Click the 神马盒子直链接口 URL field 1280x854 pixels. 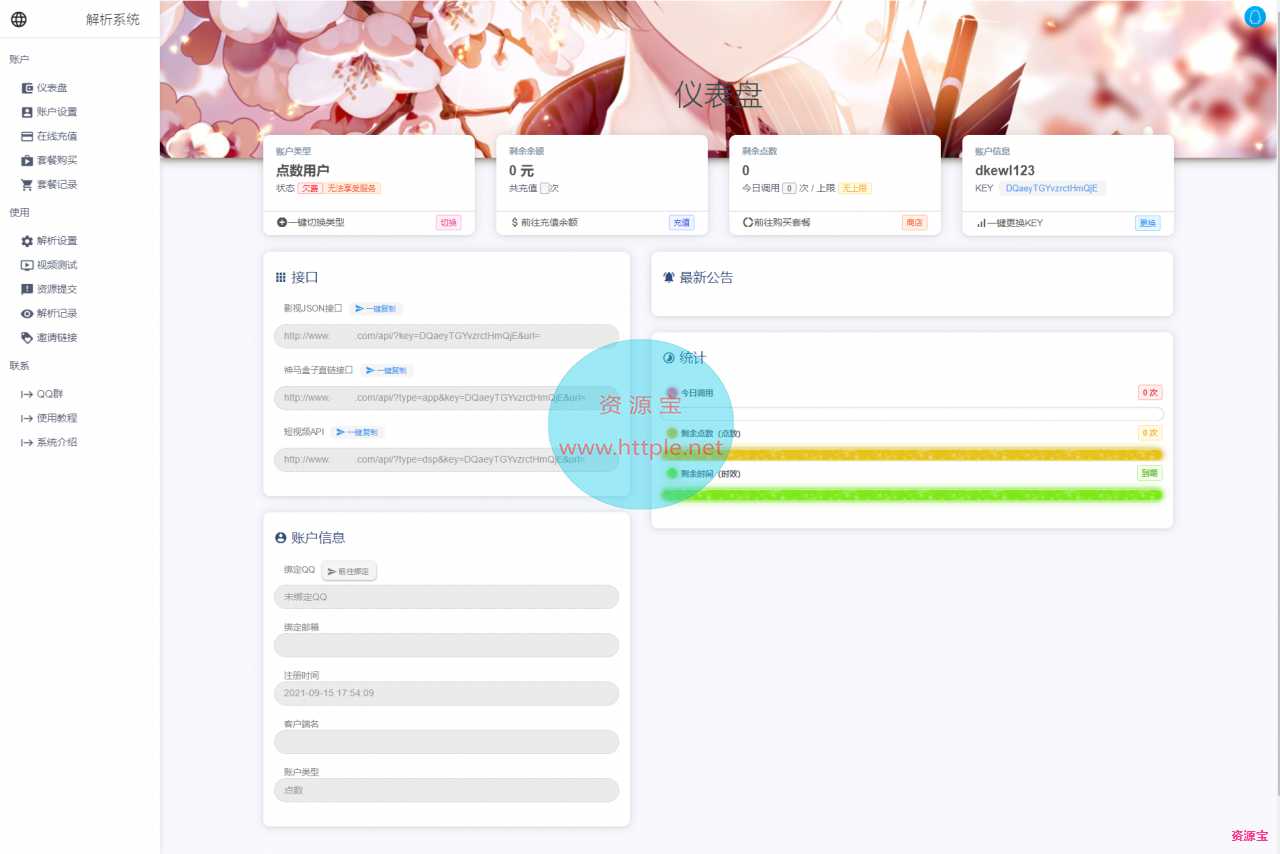446,398
